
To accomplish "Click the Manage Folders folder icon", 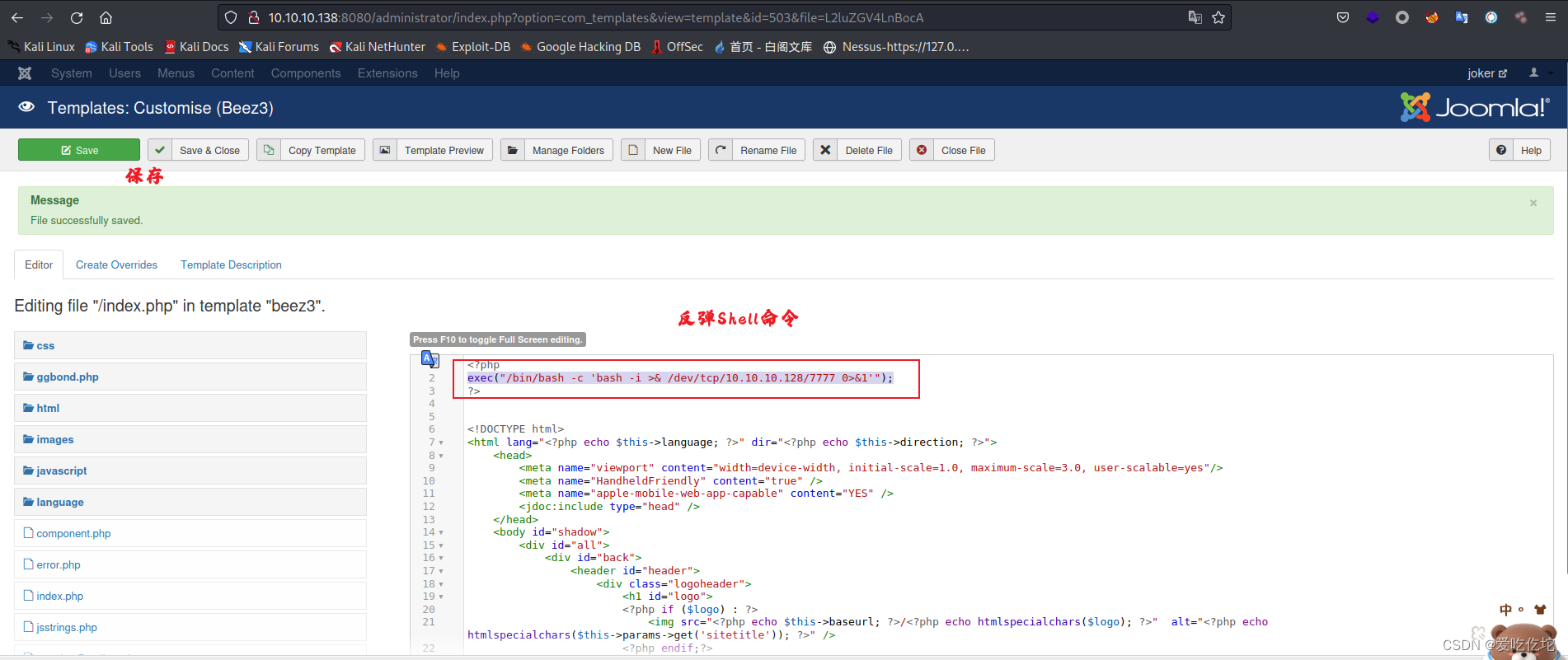I will (x=513, y=150).
